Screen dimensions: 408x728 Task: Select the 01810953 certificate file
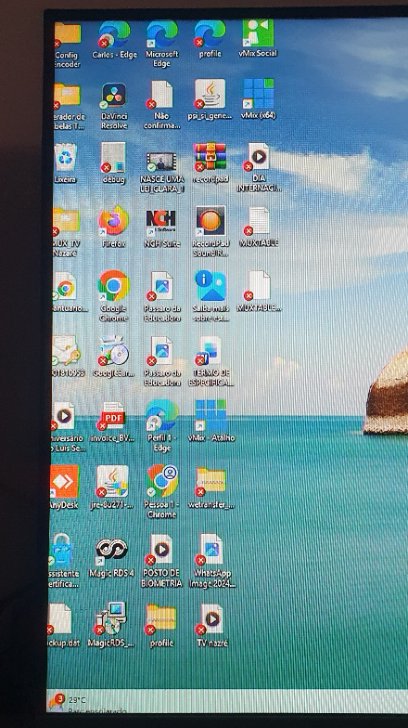(x=68, y=356)
